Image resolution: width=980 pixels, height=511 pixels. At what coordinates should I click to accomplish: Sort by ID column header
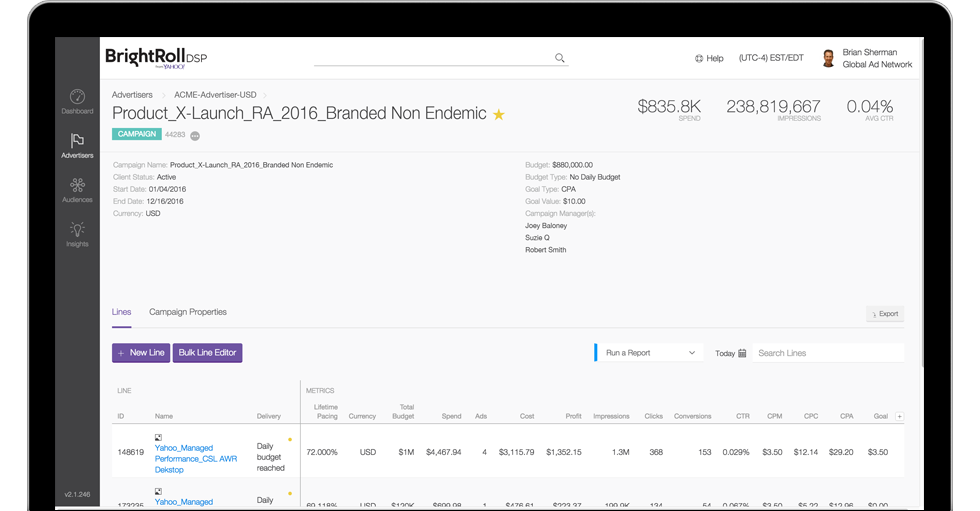[x=121, y=416]
